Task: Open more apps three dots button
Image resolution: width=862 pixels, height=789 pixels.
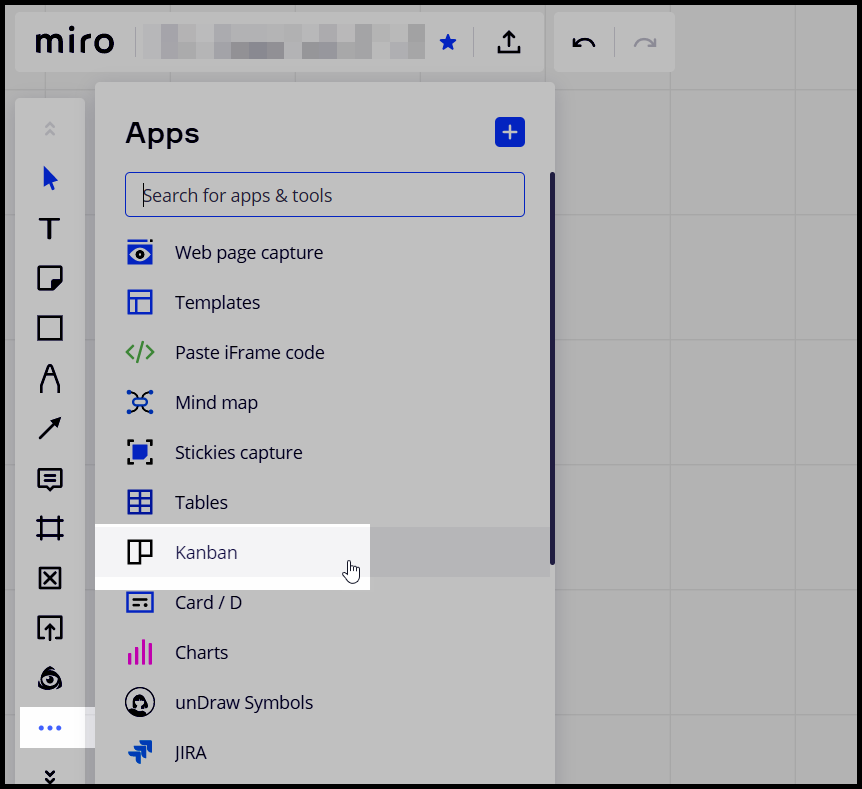Action: (x=50, y=728)
